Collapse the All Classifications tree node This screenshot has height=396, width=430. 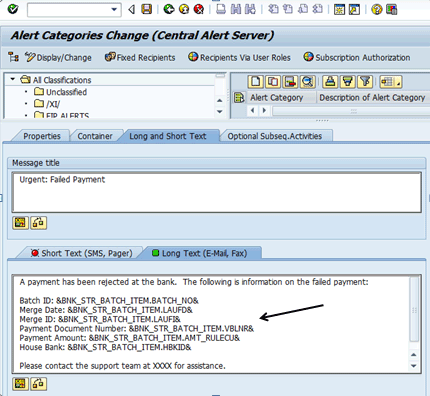13,80
